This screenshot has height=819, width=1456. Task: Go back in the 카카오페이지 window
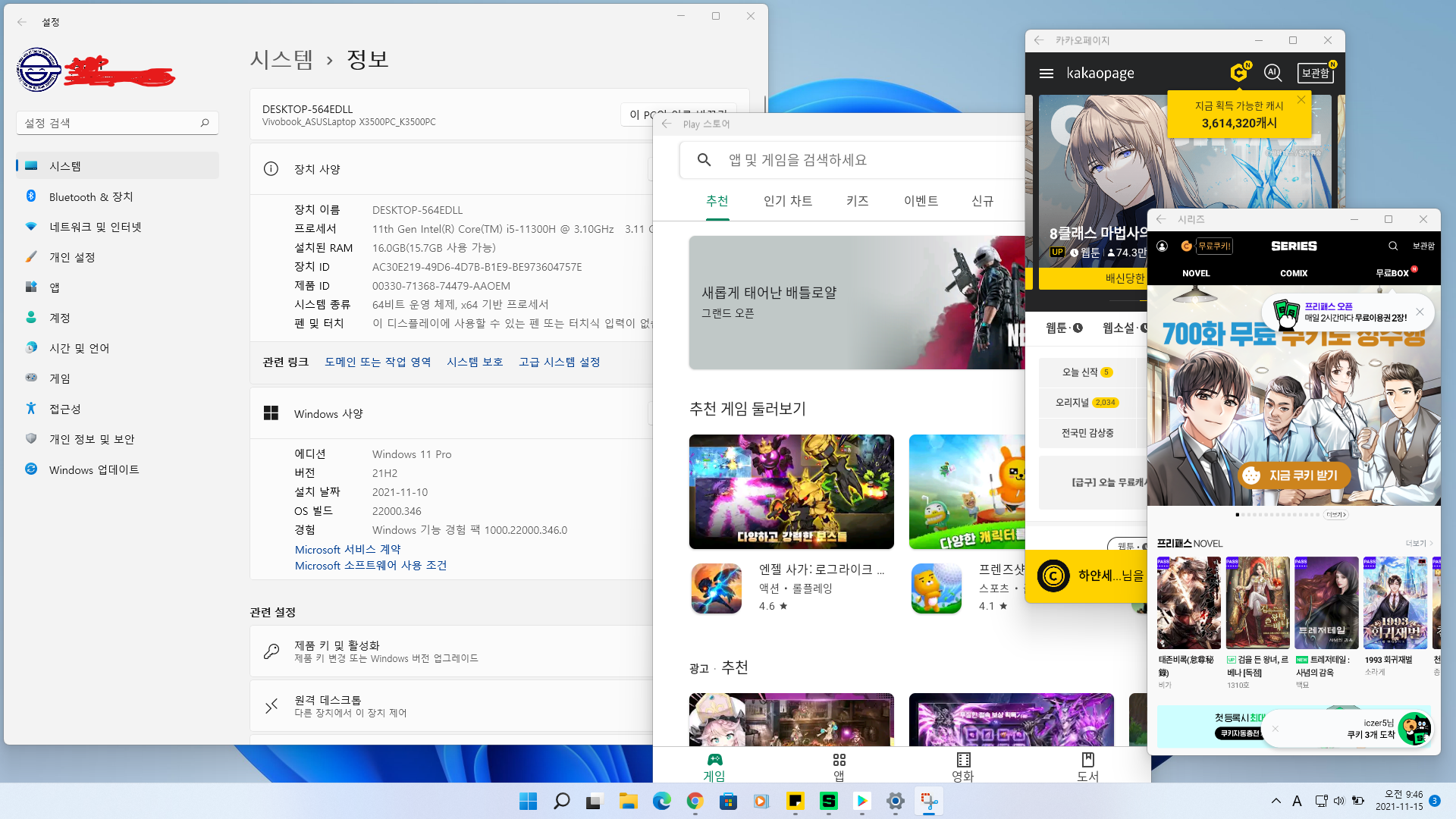(1039, 40)
